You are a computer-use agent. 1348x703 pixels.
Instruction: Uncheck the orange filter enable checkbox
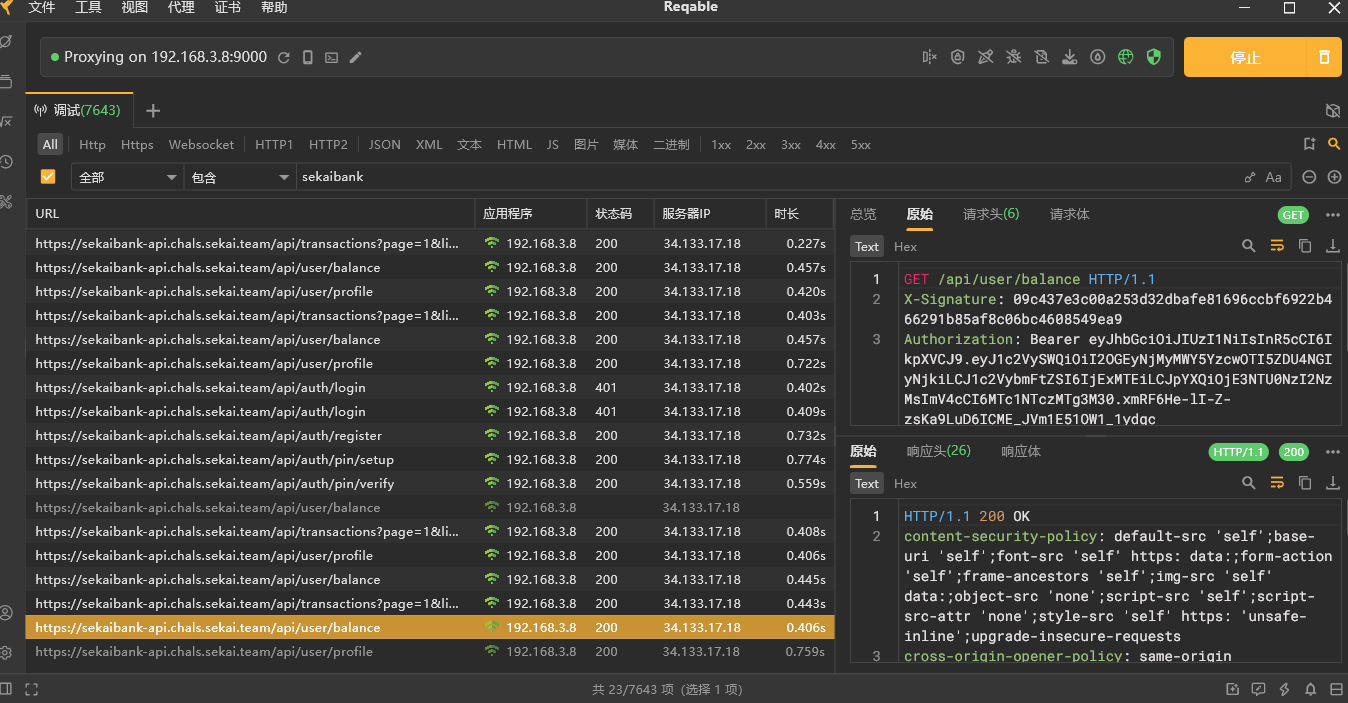(x=47, y=177)
